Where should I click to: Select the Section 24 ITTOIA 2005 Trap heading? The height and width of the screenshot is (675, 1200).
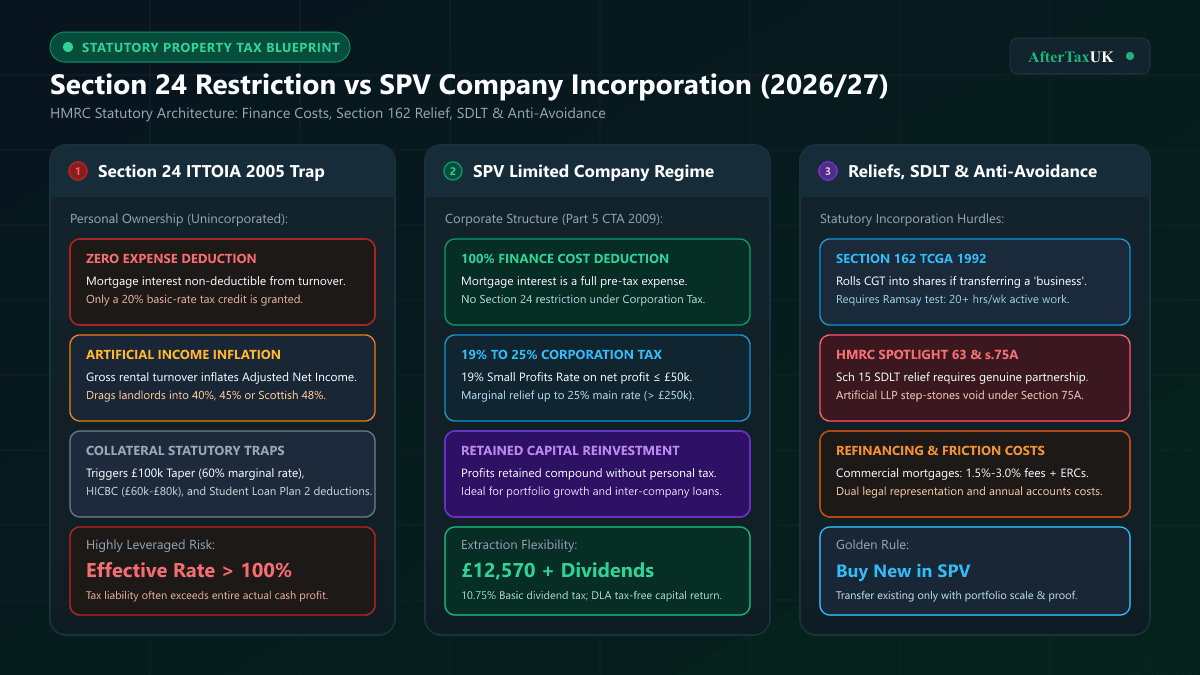(x=211, y=171)
